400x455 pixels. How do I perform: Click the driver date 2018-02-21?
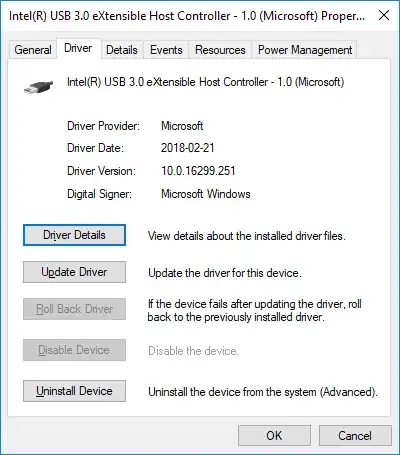[x=188, y=148]
